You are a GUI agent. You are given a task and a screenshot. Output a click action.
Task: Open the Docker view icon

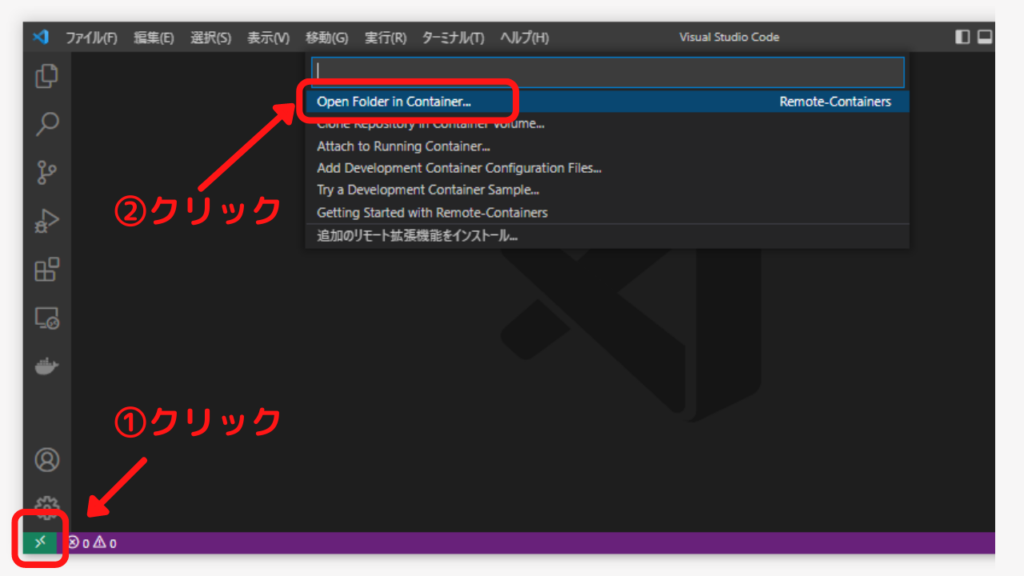click(x=46, y=366)
